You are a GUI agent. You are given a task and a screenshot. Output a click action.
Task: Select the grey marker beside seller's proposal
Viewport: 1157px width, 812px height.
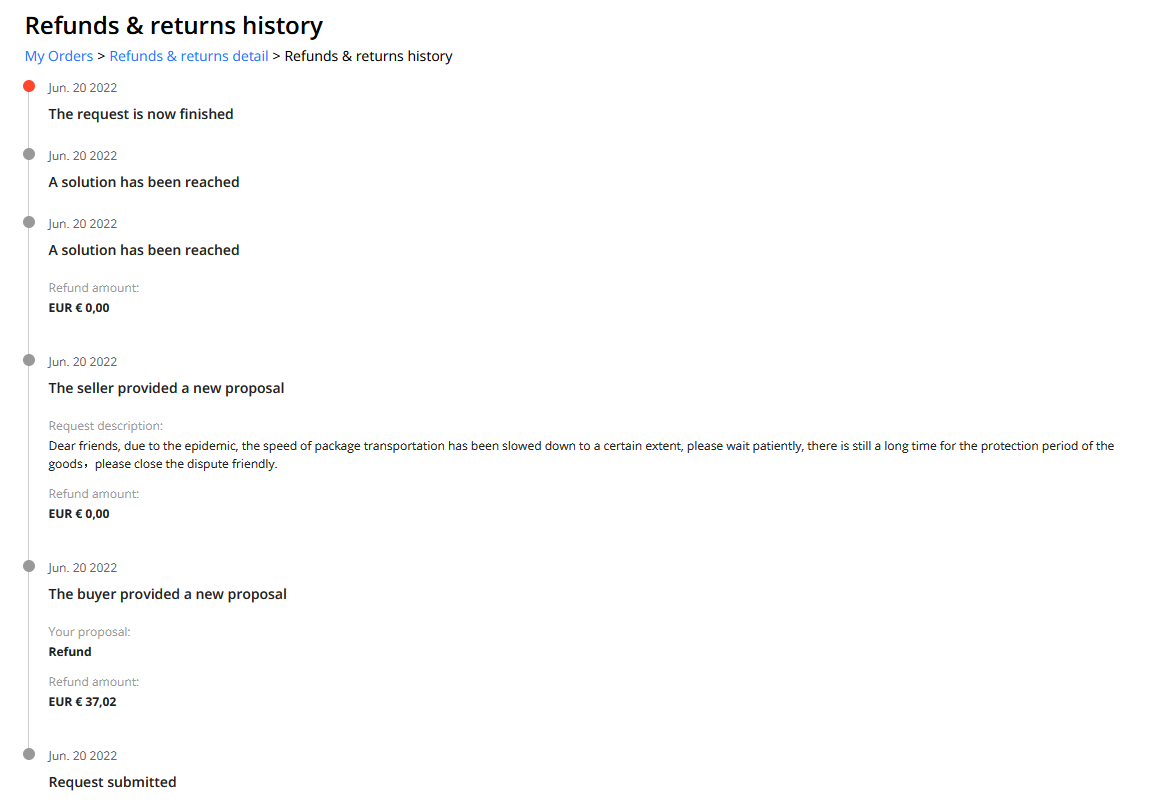coord(29,360)
